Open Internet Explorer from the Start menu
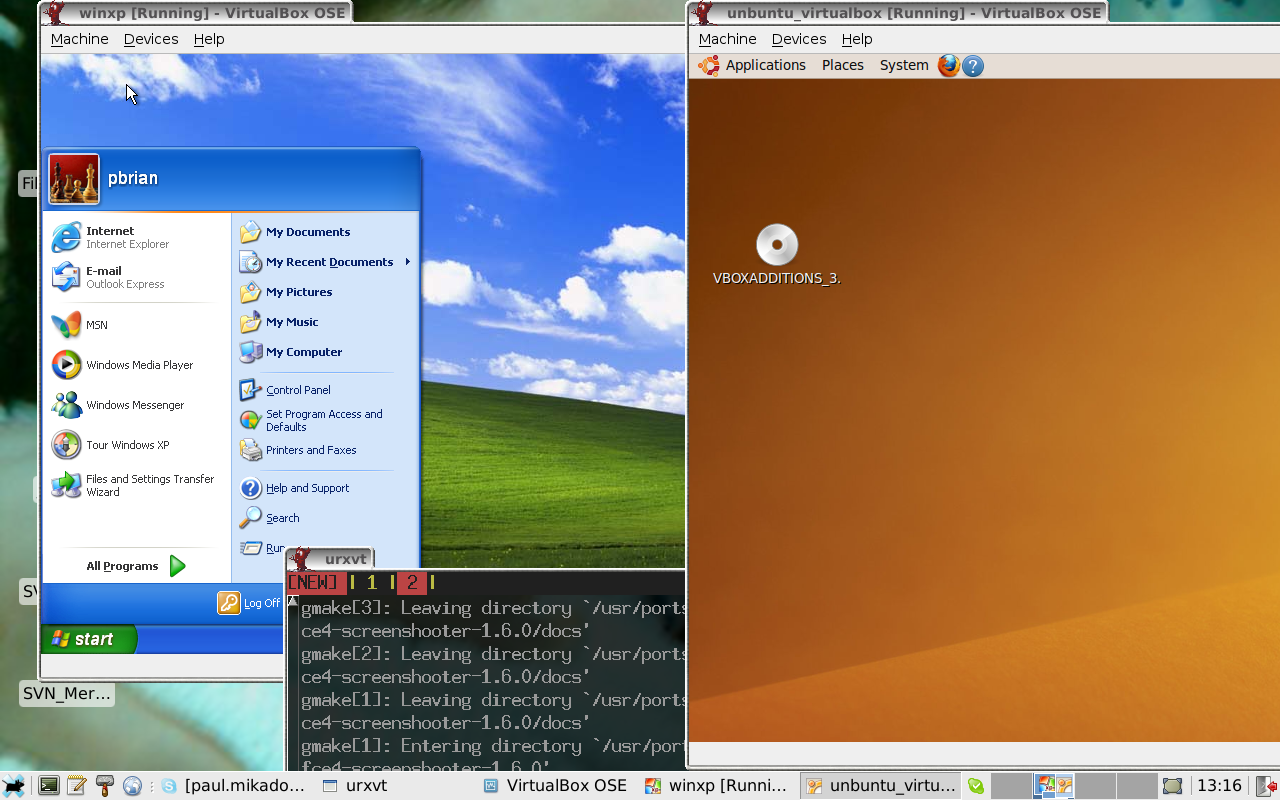The image size is (1280, 800). coord(110,237)
